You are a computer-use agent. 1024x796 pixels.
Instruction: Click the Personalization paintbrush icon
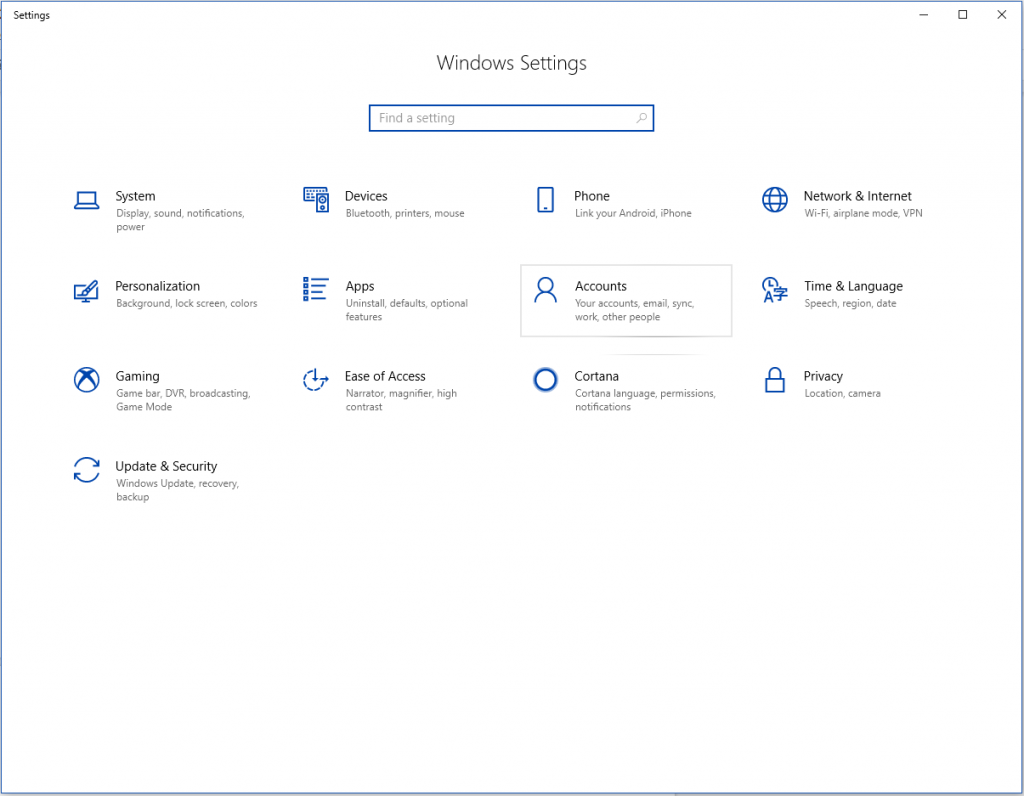(86, 291)
